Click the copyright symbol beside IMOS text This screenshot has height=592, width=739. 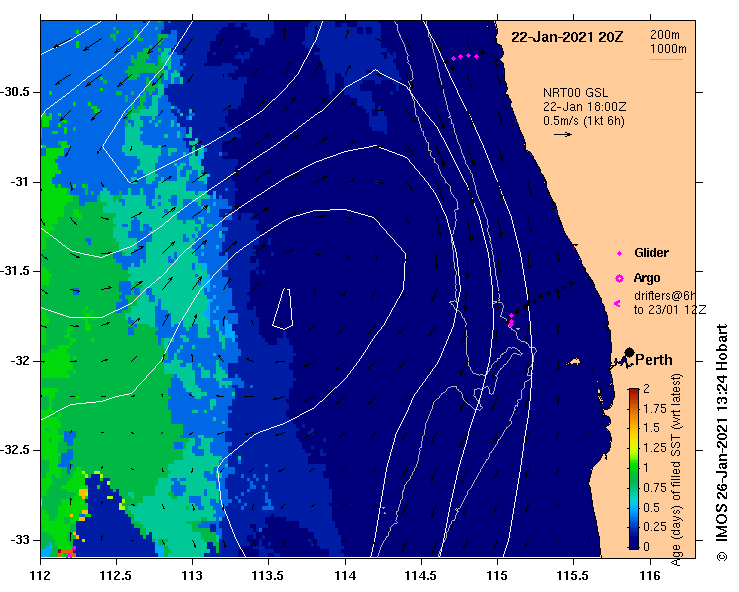point(722,556)
